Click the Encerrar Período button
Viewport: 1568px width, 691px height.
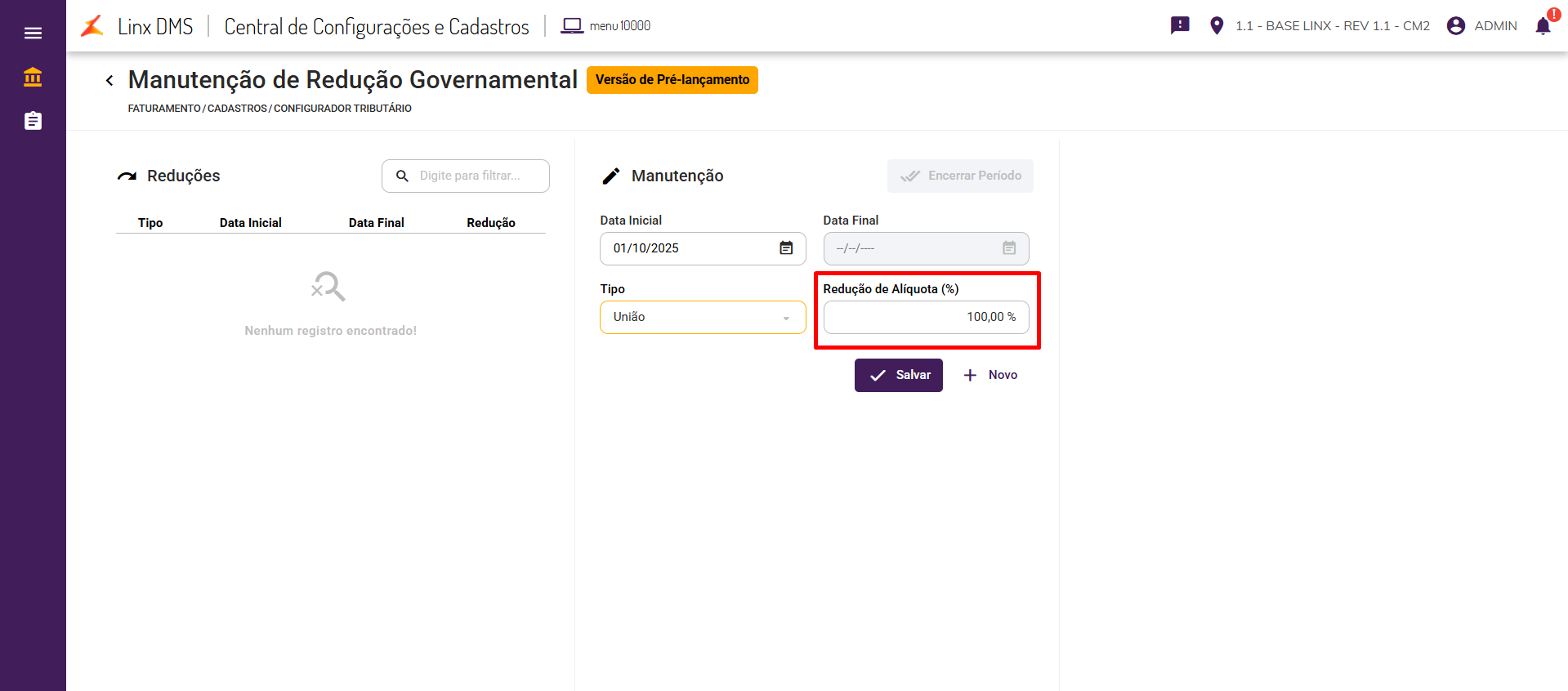[960, 176]
